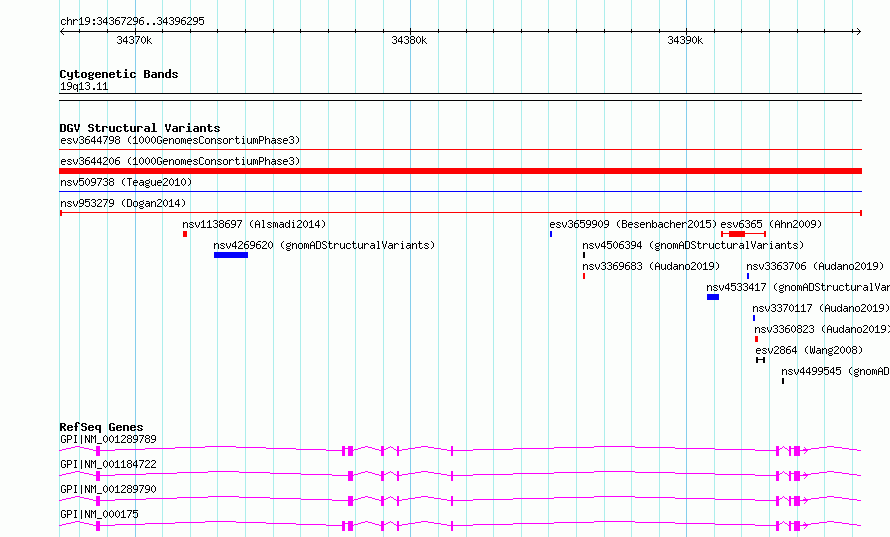Click the nsv953279 (Dogan2014) label
This screenshot has width=890, height=537.
pyautogui.click(x=123, y=203)
